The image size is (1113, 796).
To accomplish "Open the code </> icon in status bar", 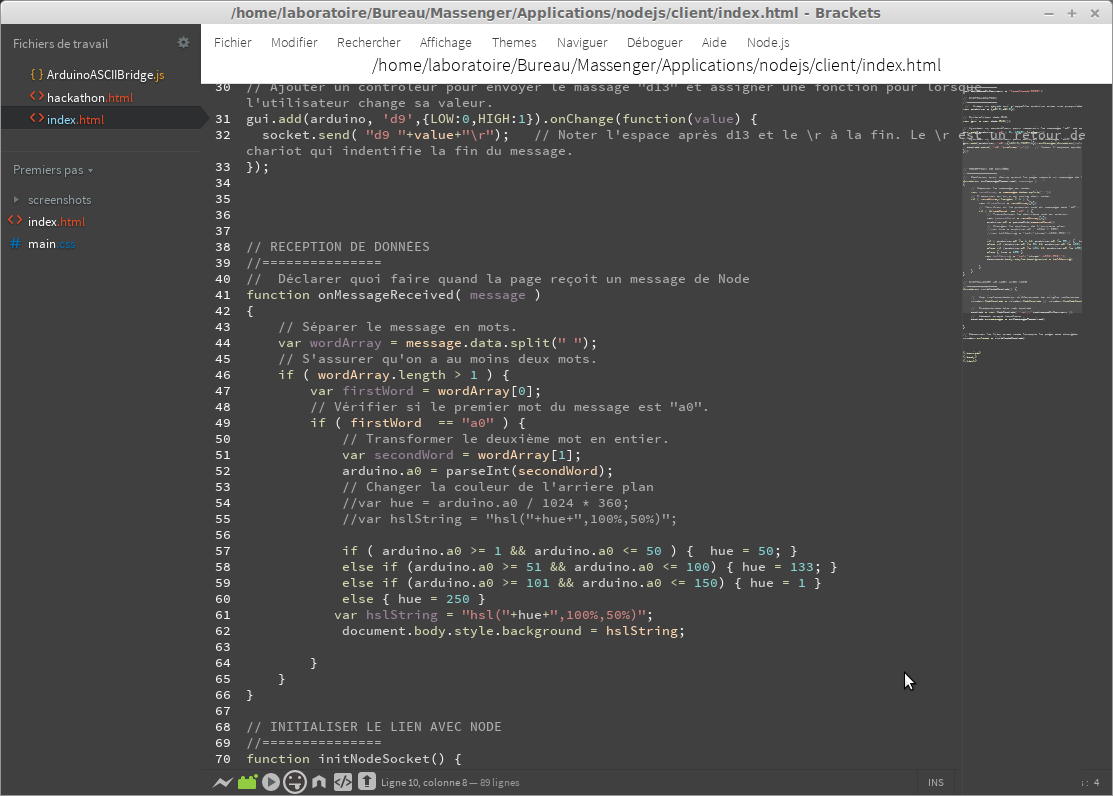I will point(342,782).
